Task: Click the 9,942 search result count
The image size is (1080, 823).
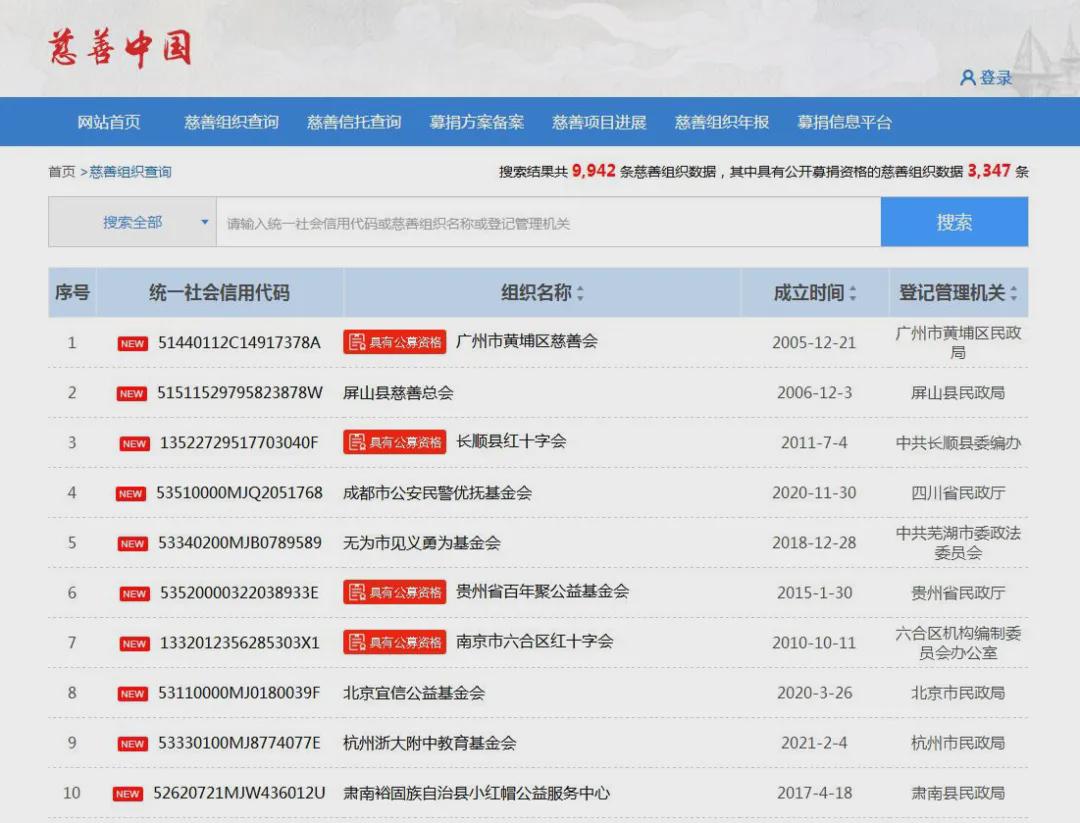Action: [593, 170]
